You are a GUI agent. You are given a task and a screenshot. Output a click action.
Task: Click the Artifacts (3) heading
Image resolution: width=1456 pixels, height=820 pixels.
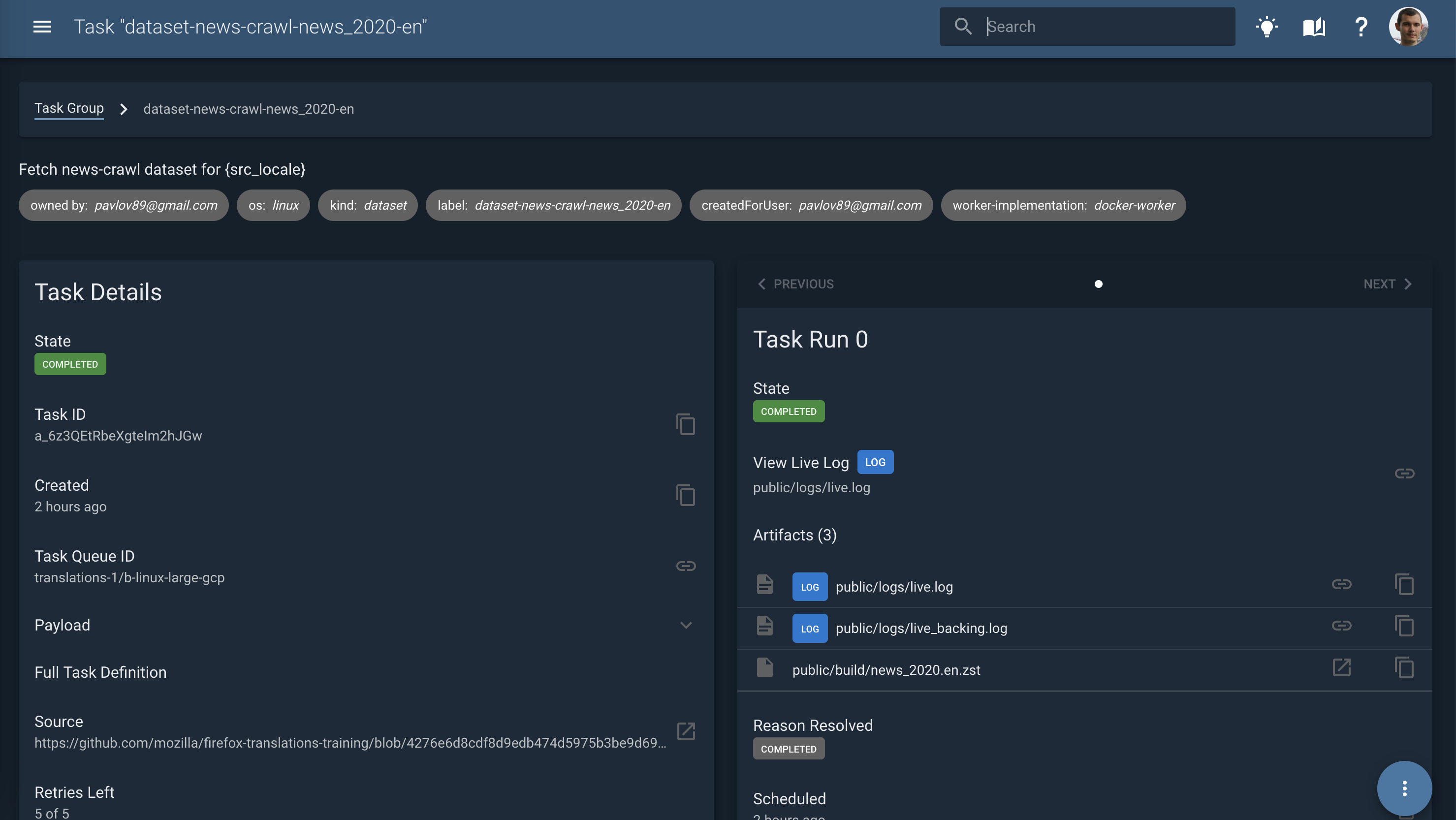[794, 535]
